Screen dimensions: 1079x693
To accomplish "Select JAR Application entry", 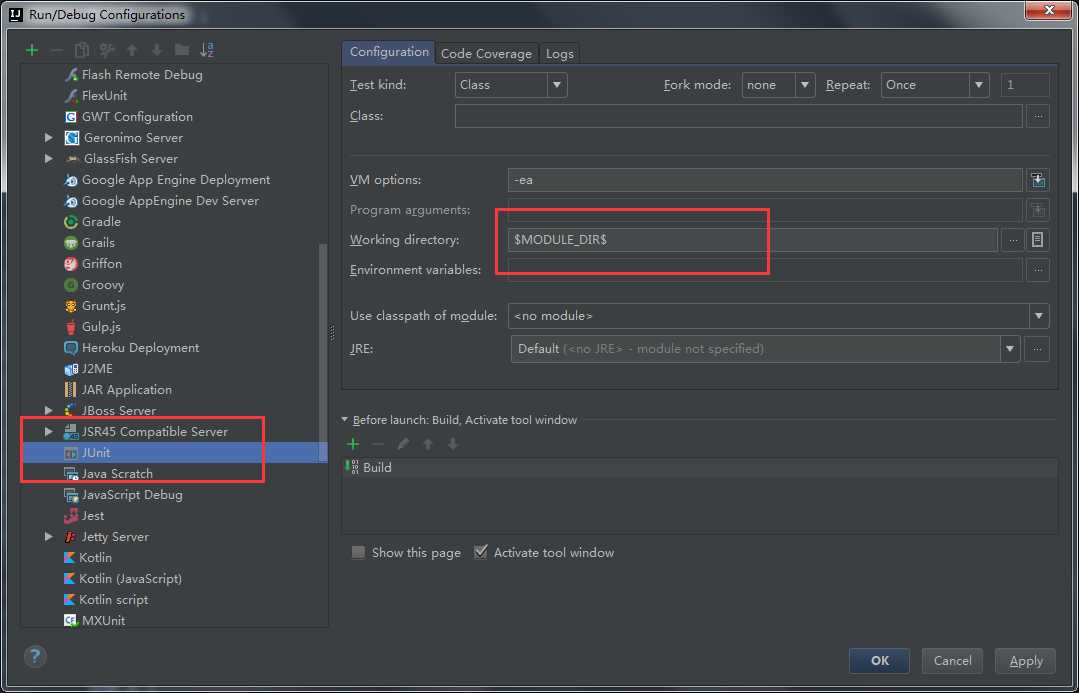I will [x=127, y=390].
